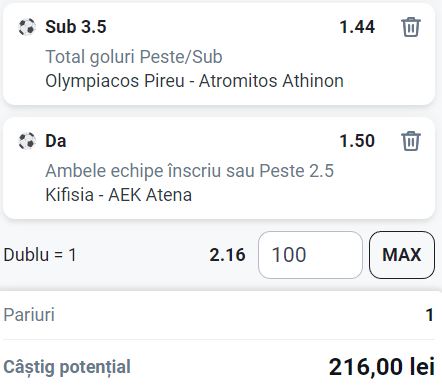Select the Da selection title
Image resolution: width=442 pixels, height=389 pixels.
[x=56, y=141]
